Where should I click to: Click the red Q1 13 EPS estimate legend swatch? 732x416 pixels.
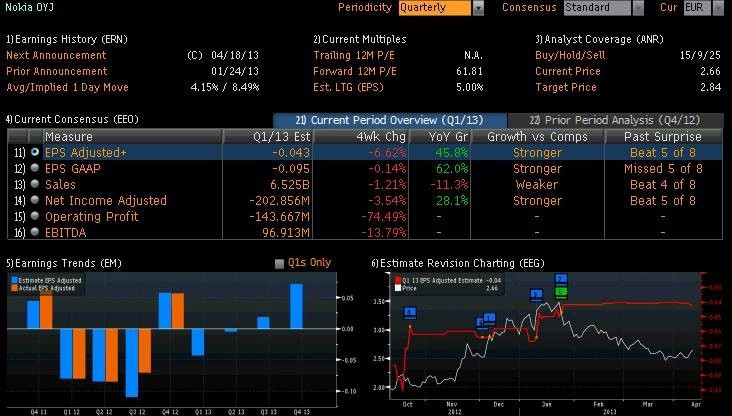(398, 280)
